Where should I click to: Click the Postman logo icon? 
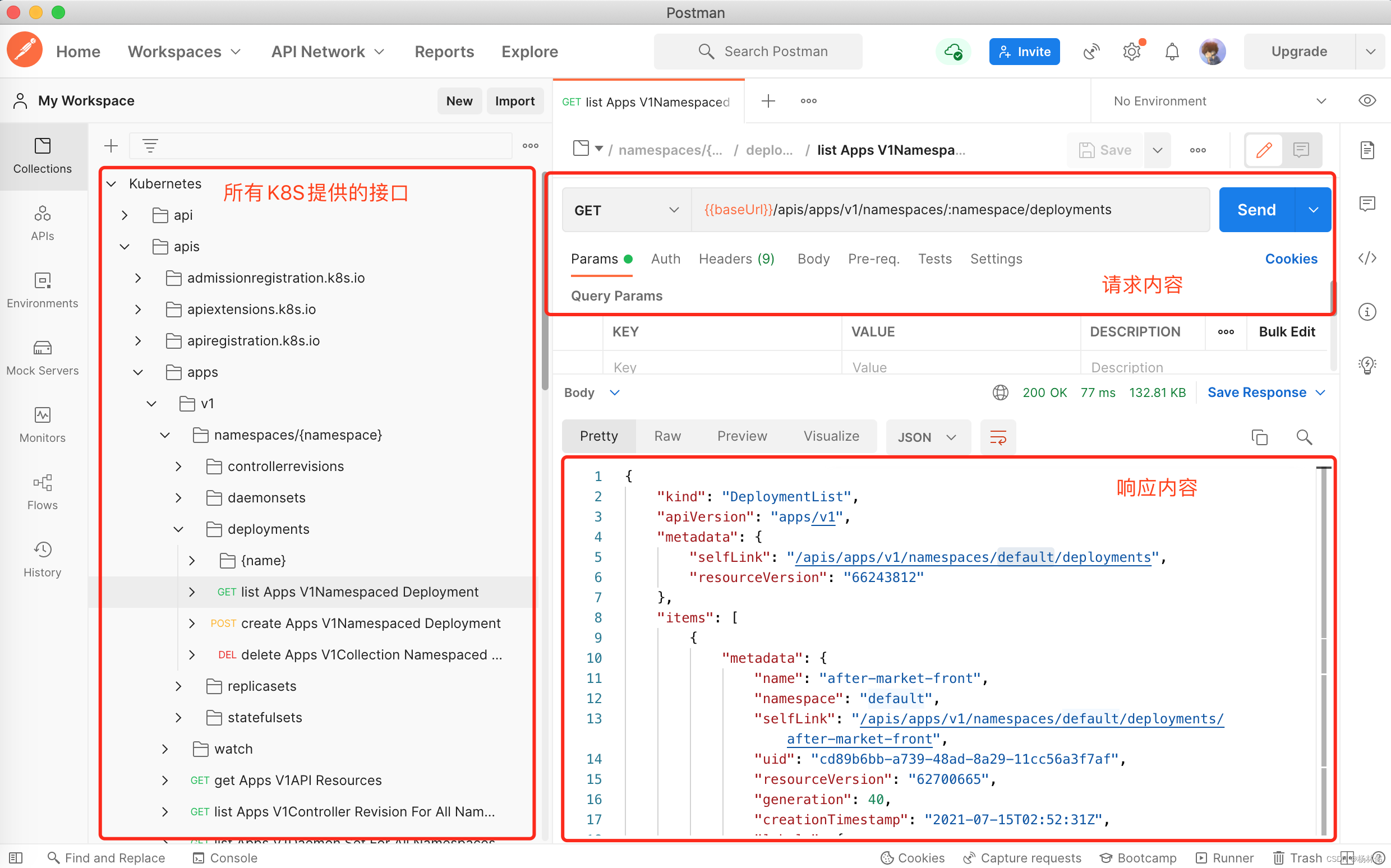pos(25,50)
